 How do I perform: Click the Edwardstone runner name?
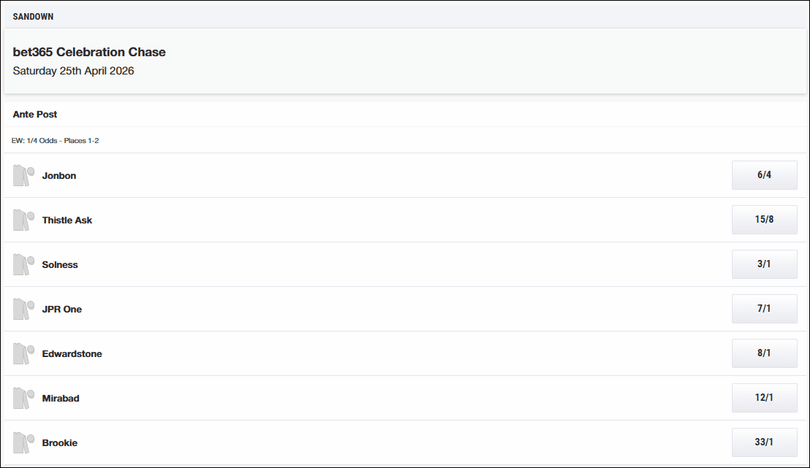(x=72, y=354)
